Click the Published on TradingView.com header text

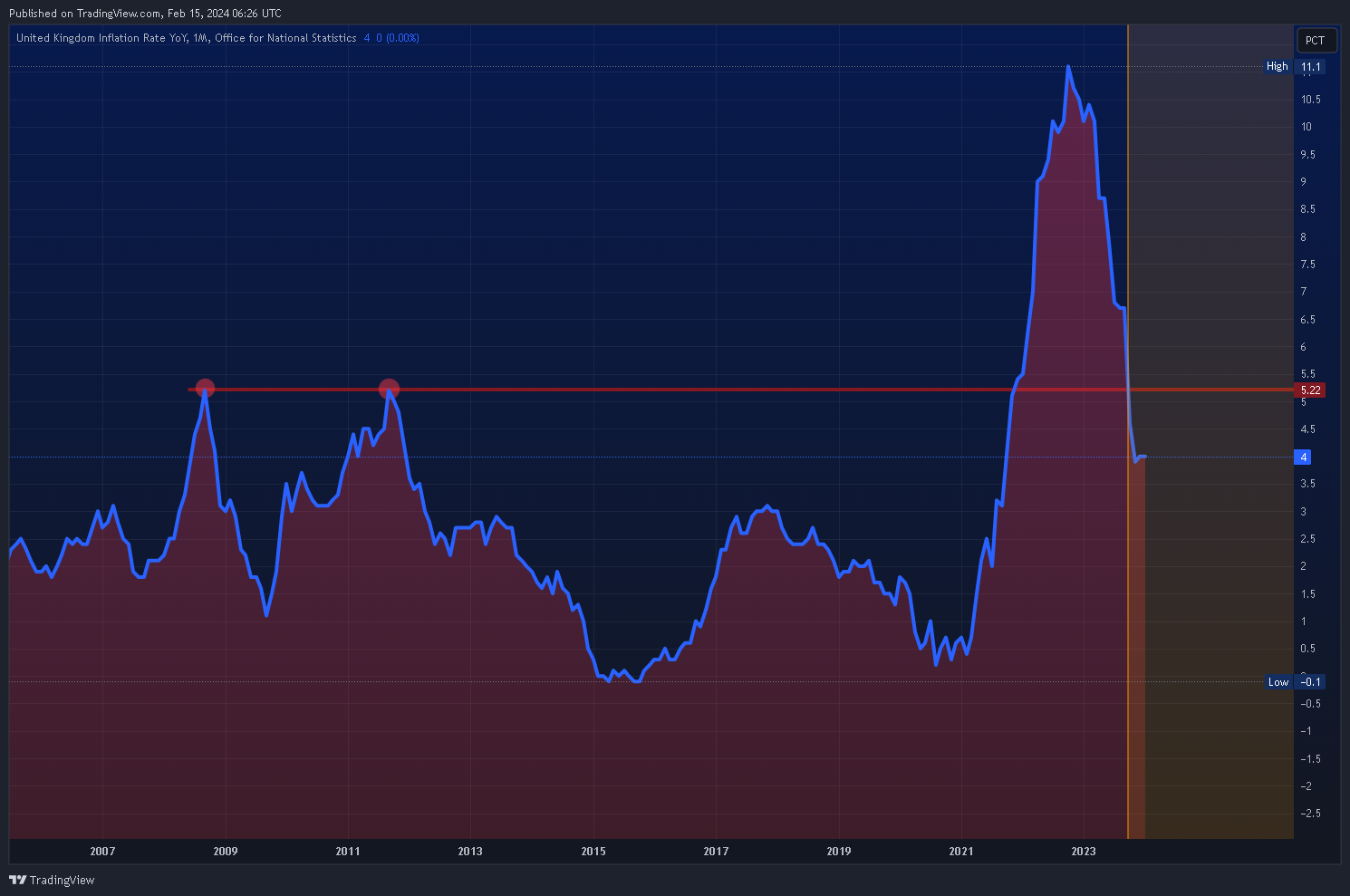click(145, 13)
